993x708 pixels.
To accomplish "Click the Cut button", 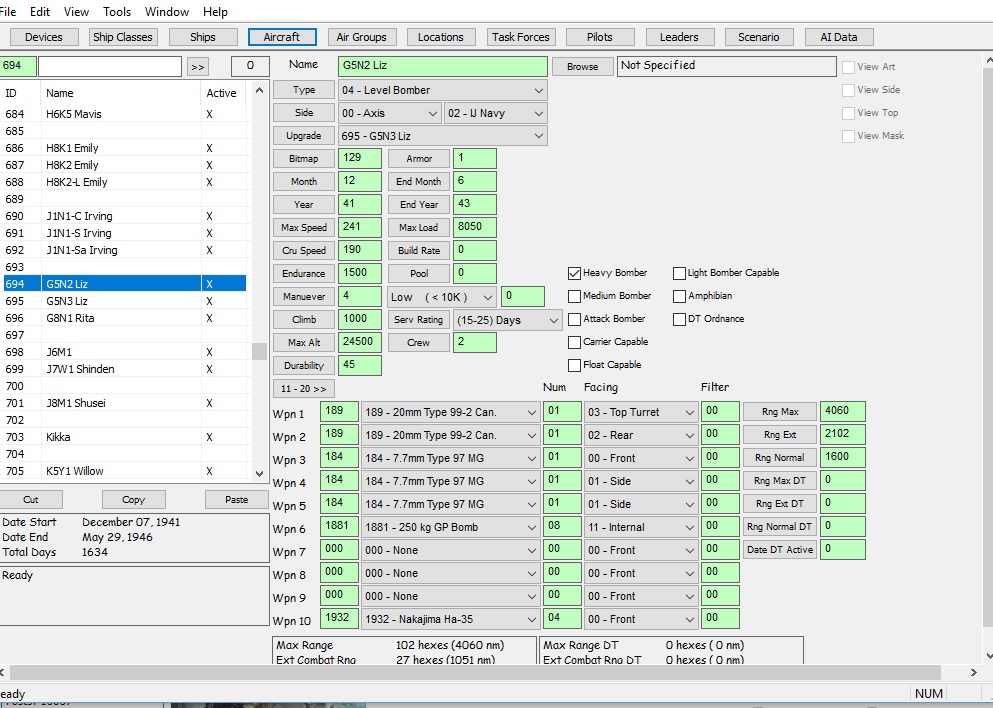I will coord(30,500).
